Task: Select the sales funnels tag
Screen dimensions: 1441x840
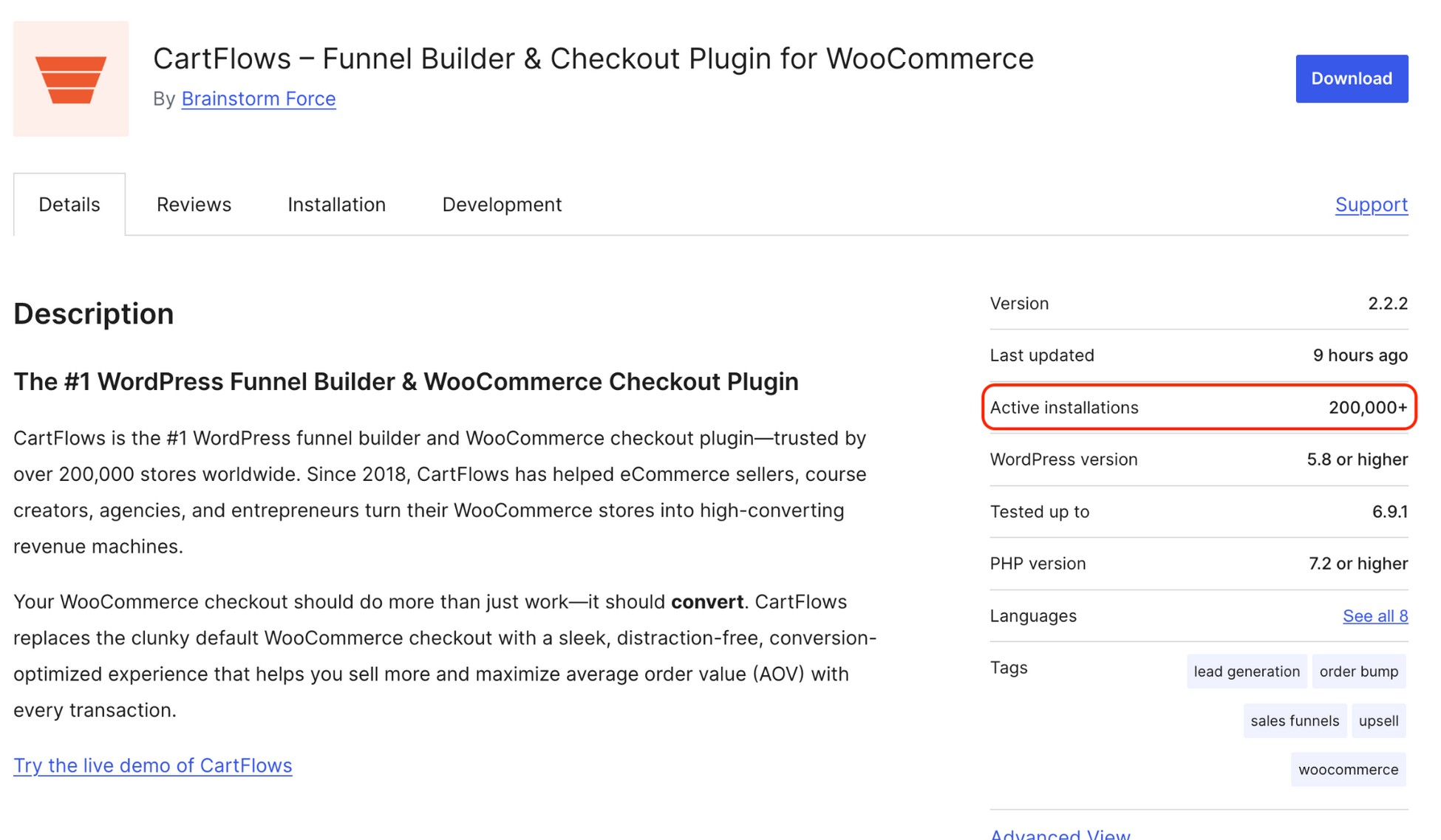Action: tap(1295, 720)
